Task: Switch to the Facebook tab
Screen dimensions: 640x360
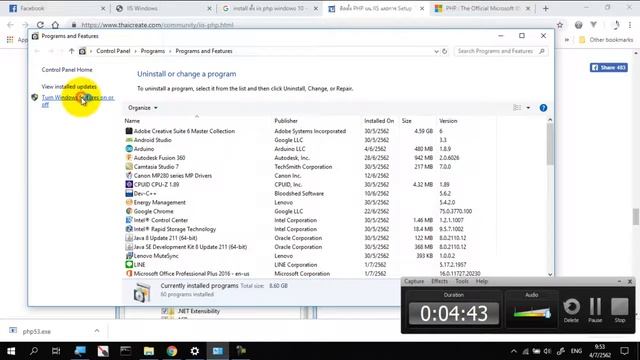Action: coord(58,8)
